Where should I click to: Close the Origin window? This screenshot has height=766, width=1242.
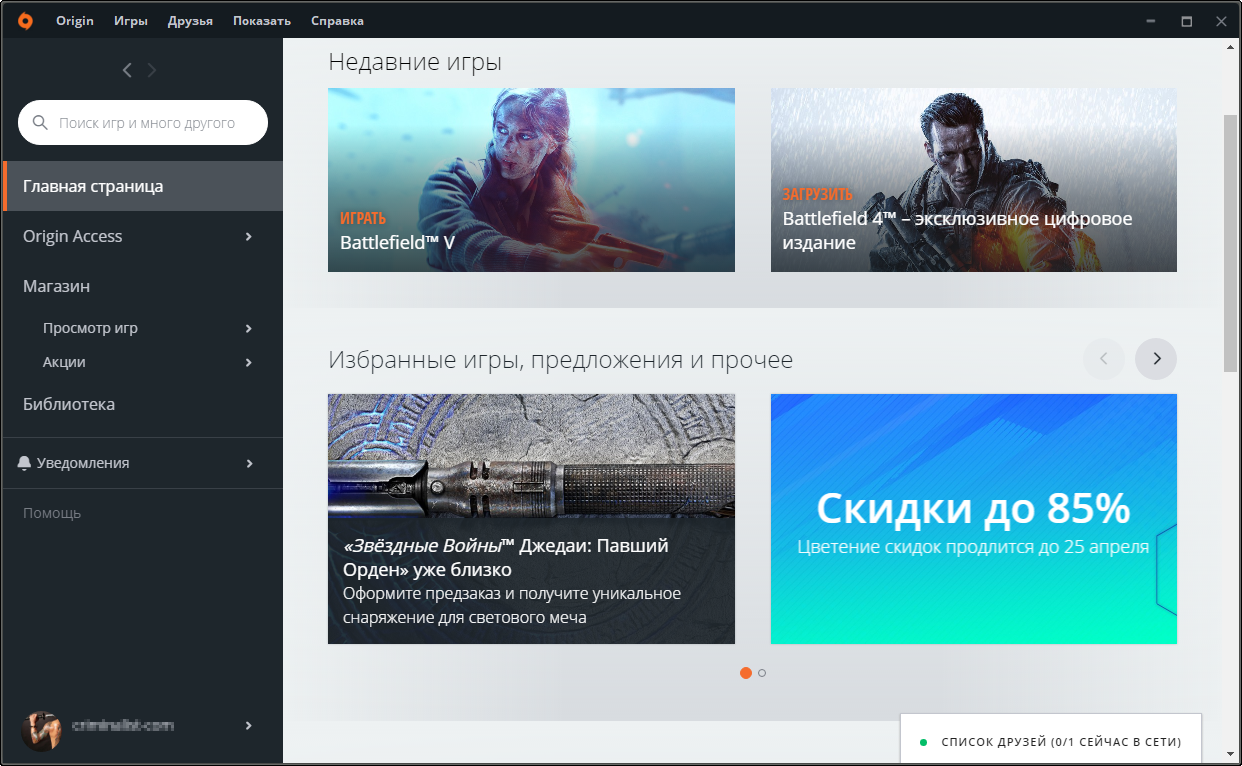1220,21
